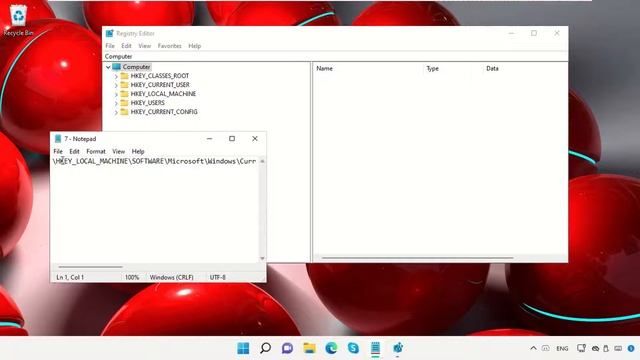Image resolution: width=640 pixels, height=360 pixels.
Task: Launch Microsoft Edge from taskbar
Action: (331, 348)
